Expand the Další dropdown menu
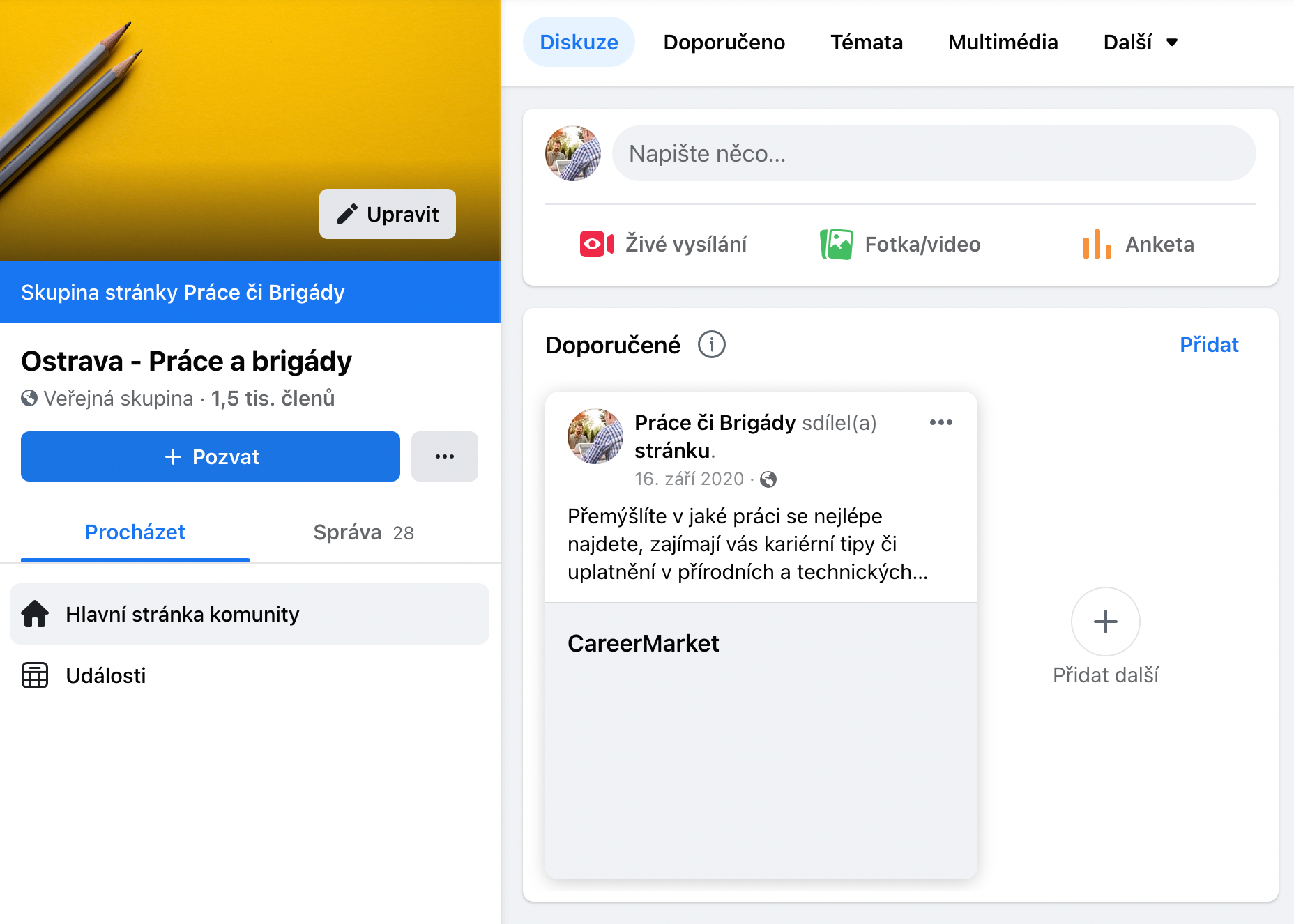The height and width of the screenshot is (924, 1294). [1141, 42]
